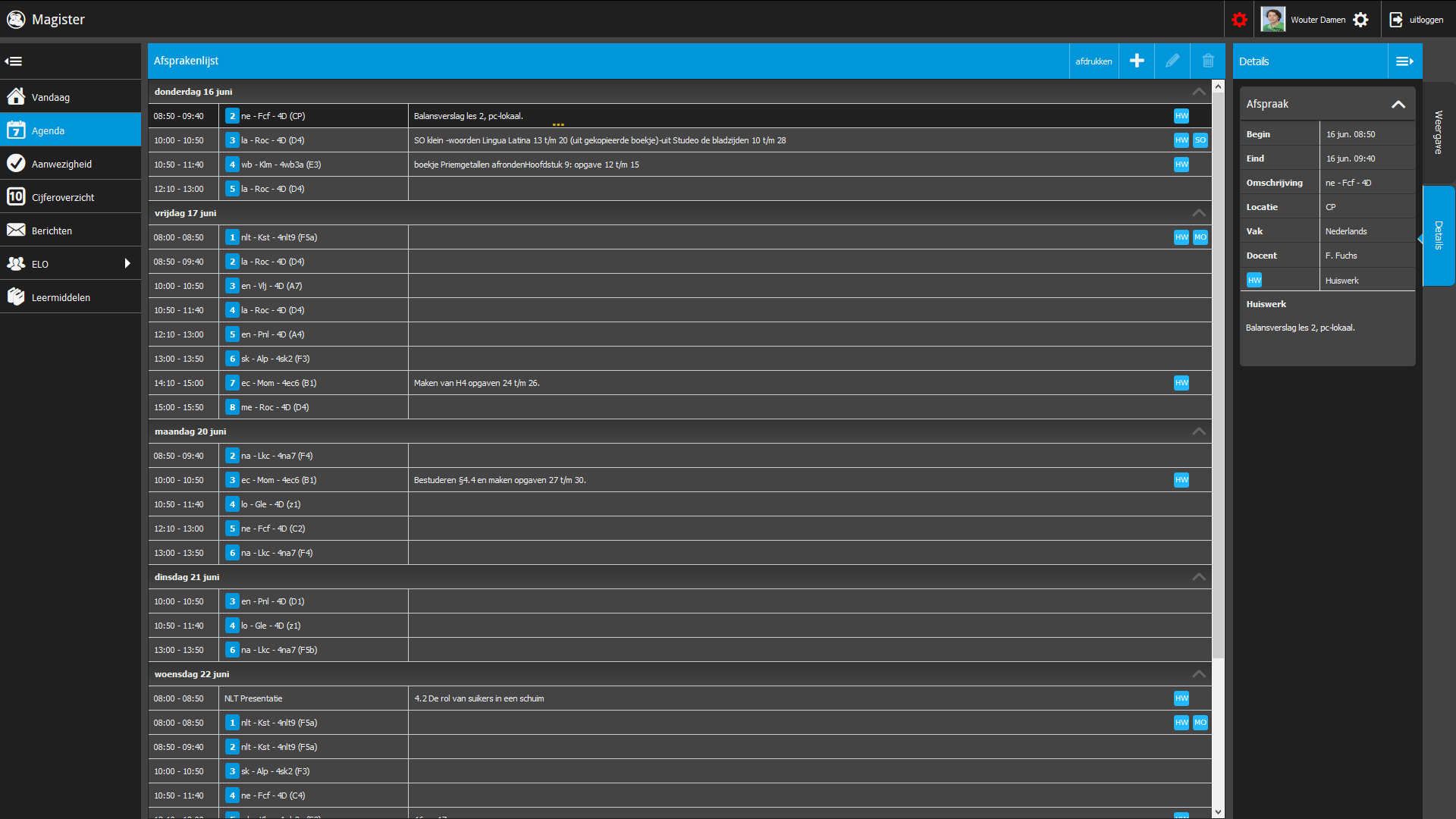
Task: Click the plus icon to add appointment
Action: tap(1137, 61)
